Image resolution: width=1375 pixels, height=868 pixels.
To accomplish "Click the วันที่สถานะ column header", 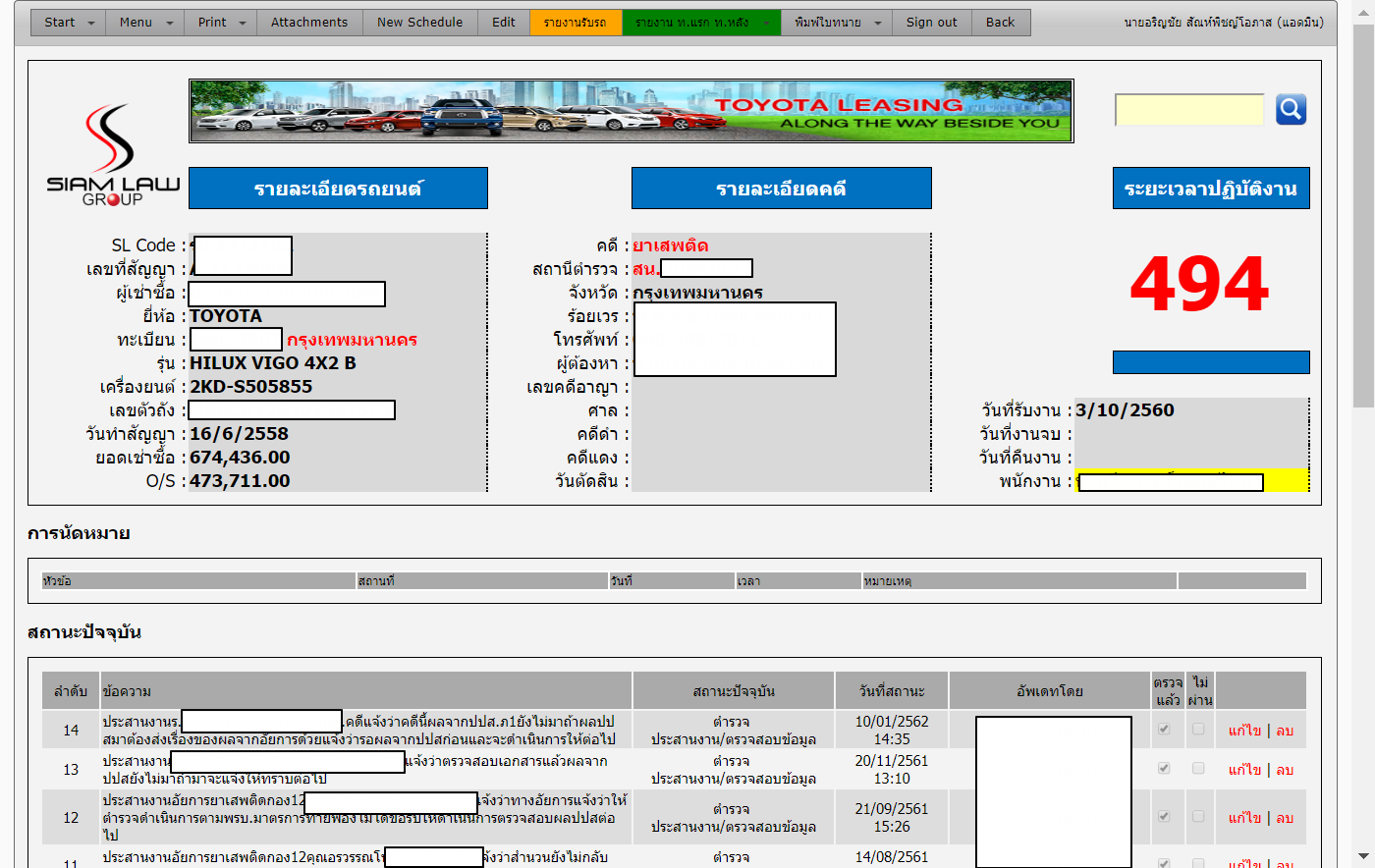I will pyautogui.click(x=892, y=691).
